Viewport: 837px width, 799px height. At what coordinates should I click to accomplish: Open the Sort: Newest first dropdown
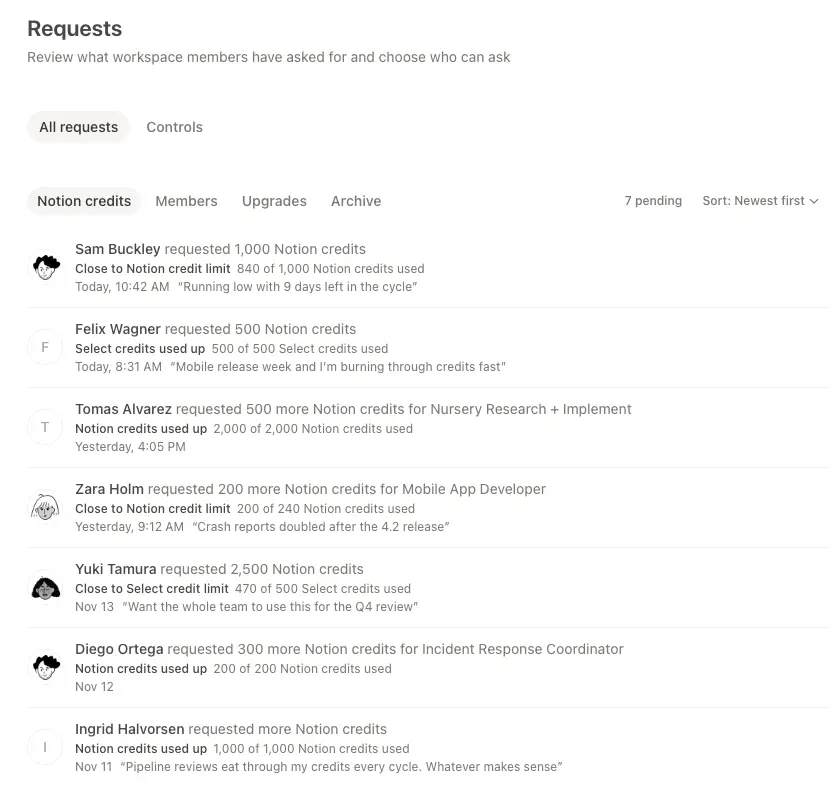[760, 201]
